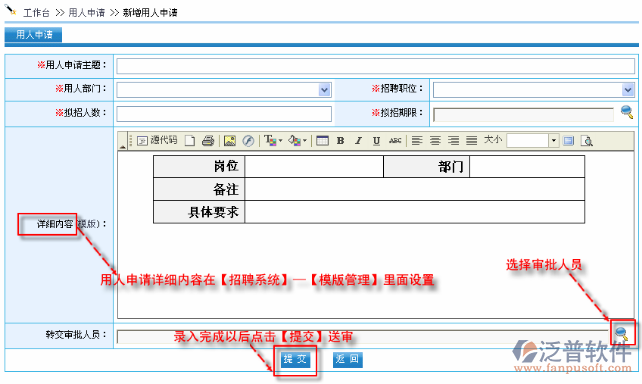
Task: Select the 用人申请 tab
Action: pos(34,34)
